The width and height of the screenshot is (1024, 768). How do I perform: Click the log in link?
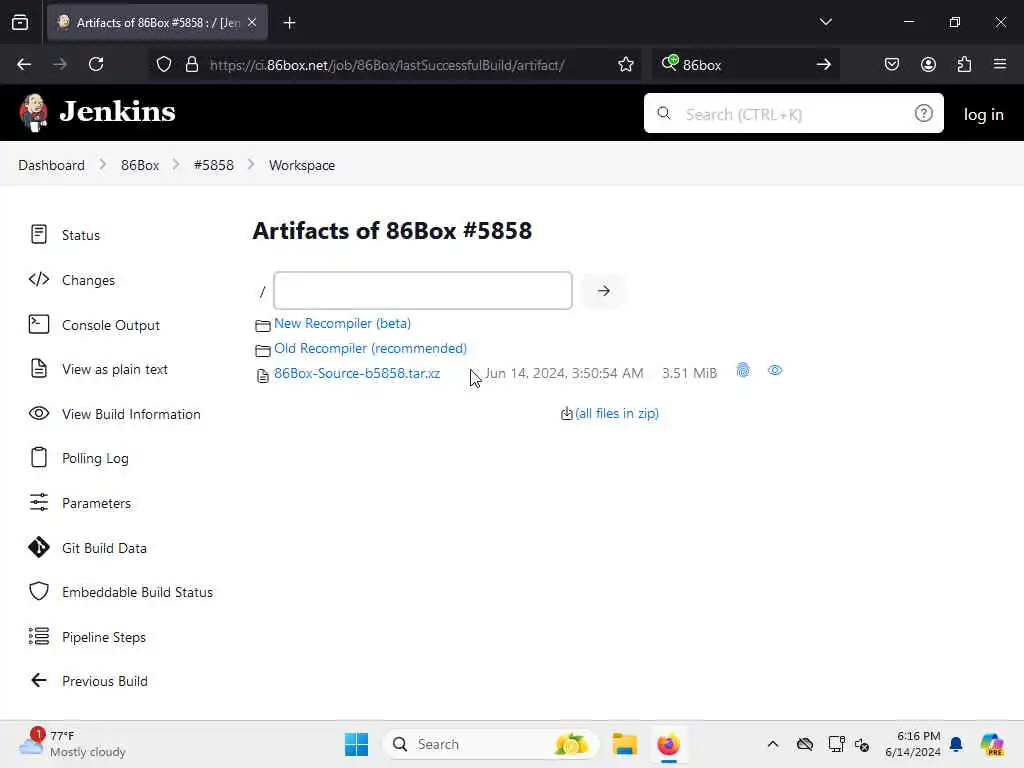tap(984, 114)
